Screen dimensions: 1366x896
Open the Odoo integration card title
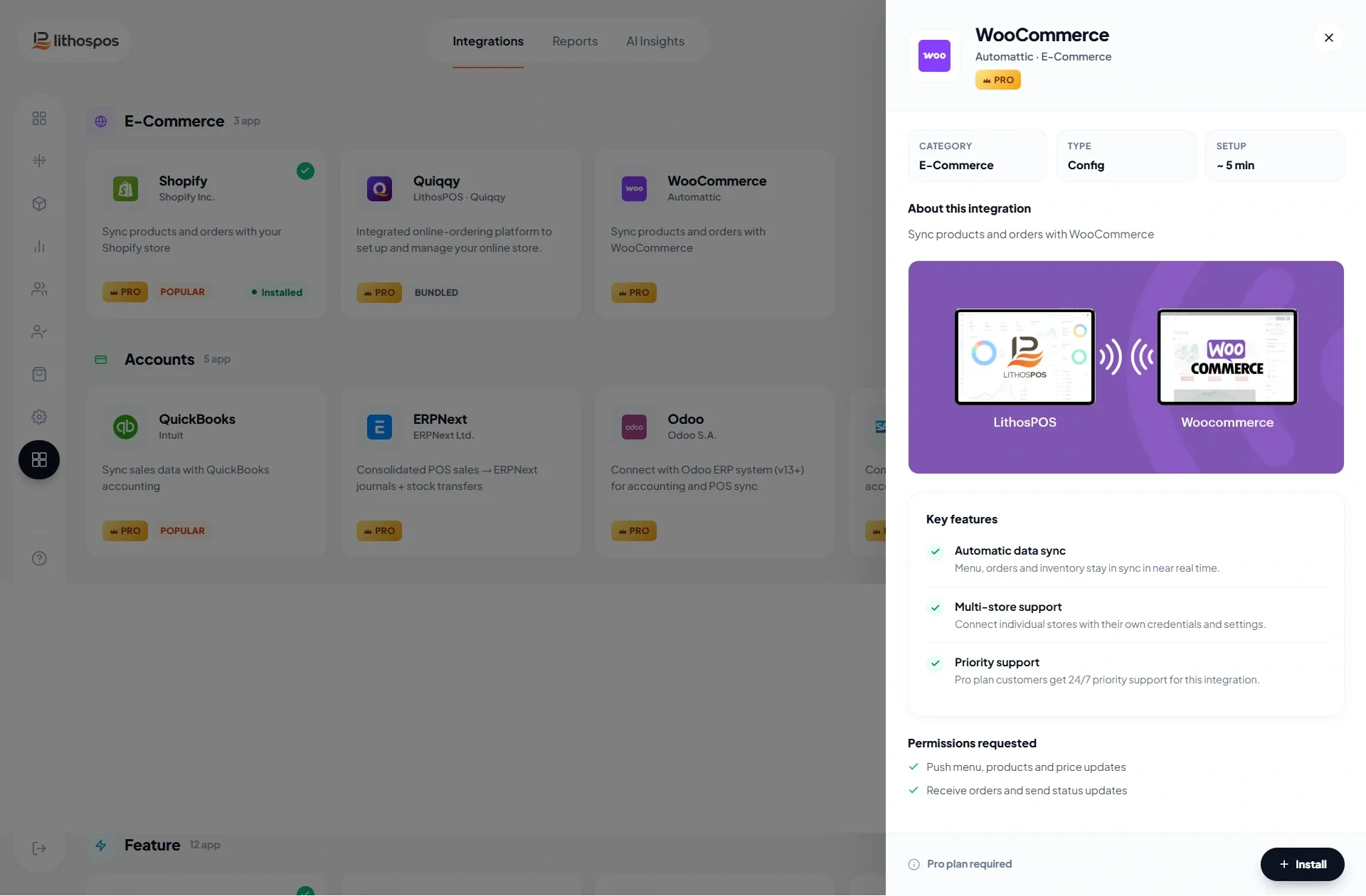(686, 419)
